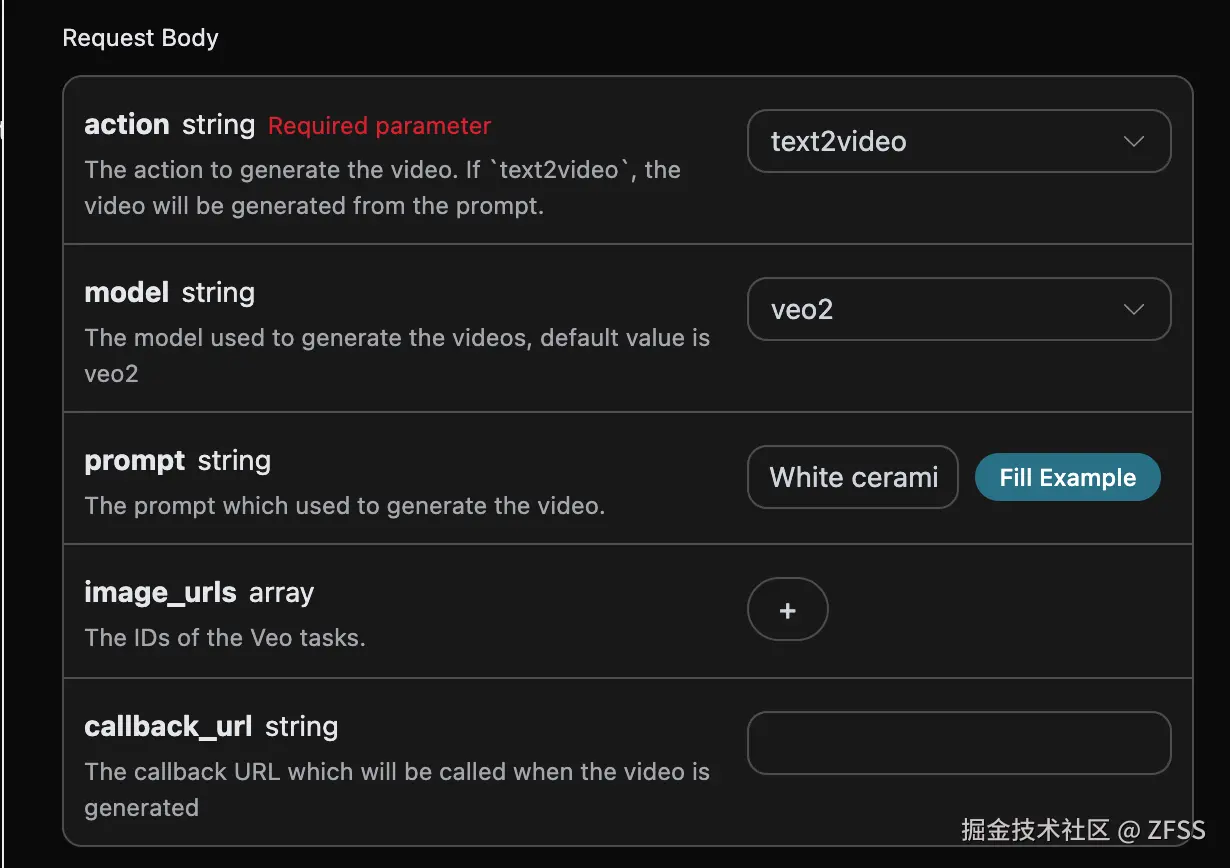Open the model dropdown showing veo2
The width and height of the screenshot is (1230, 868).
[x=958, y=309]
